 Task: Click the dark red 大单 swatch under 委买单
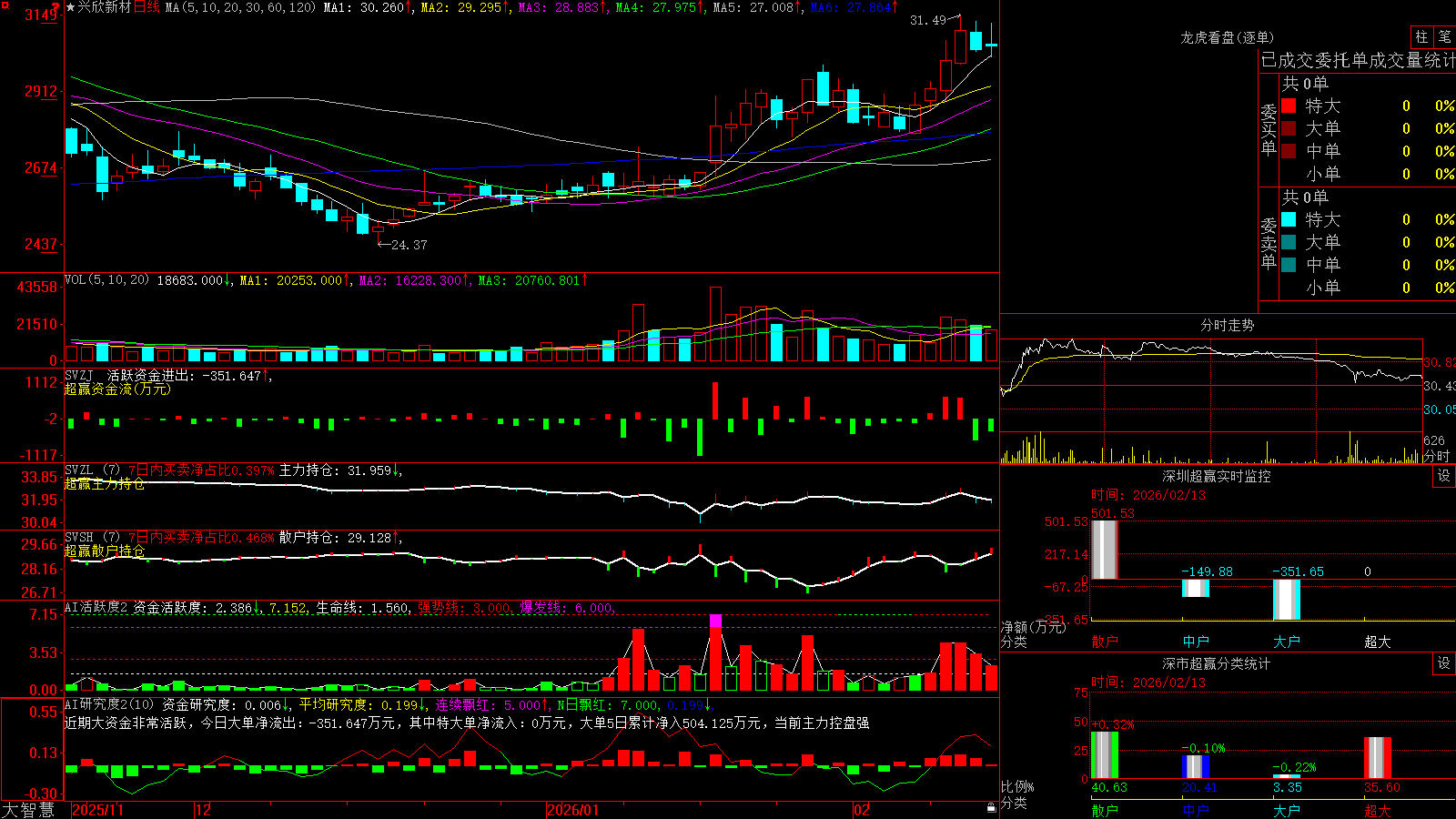click(x=1289, y=128)
